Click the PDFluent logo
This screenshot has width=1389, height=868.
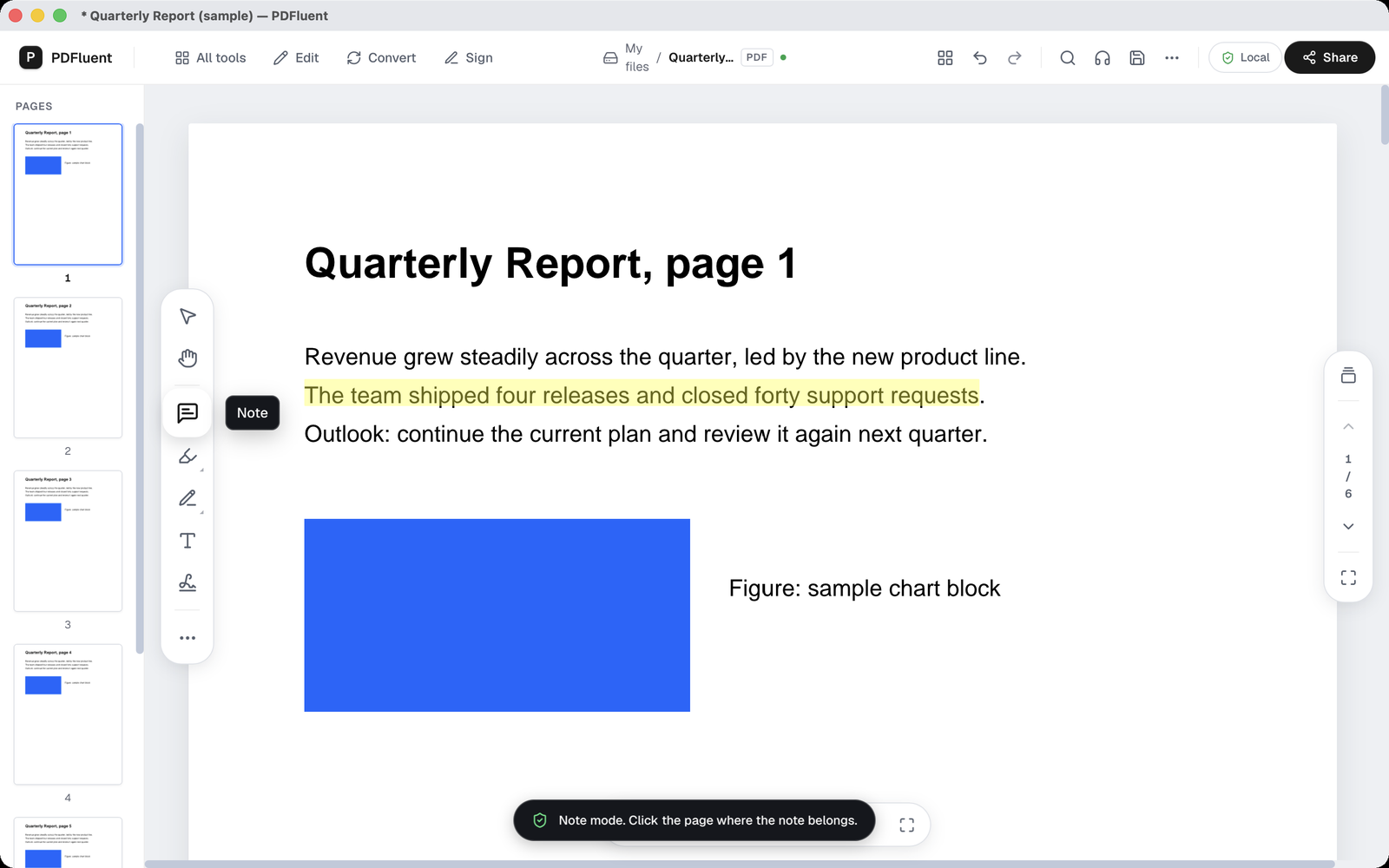pos(66,57)
